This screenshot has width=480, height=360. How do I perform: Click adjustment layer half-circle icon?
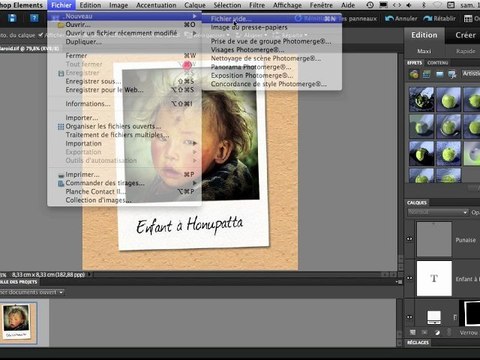coord(437,332)
